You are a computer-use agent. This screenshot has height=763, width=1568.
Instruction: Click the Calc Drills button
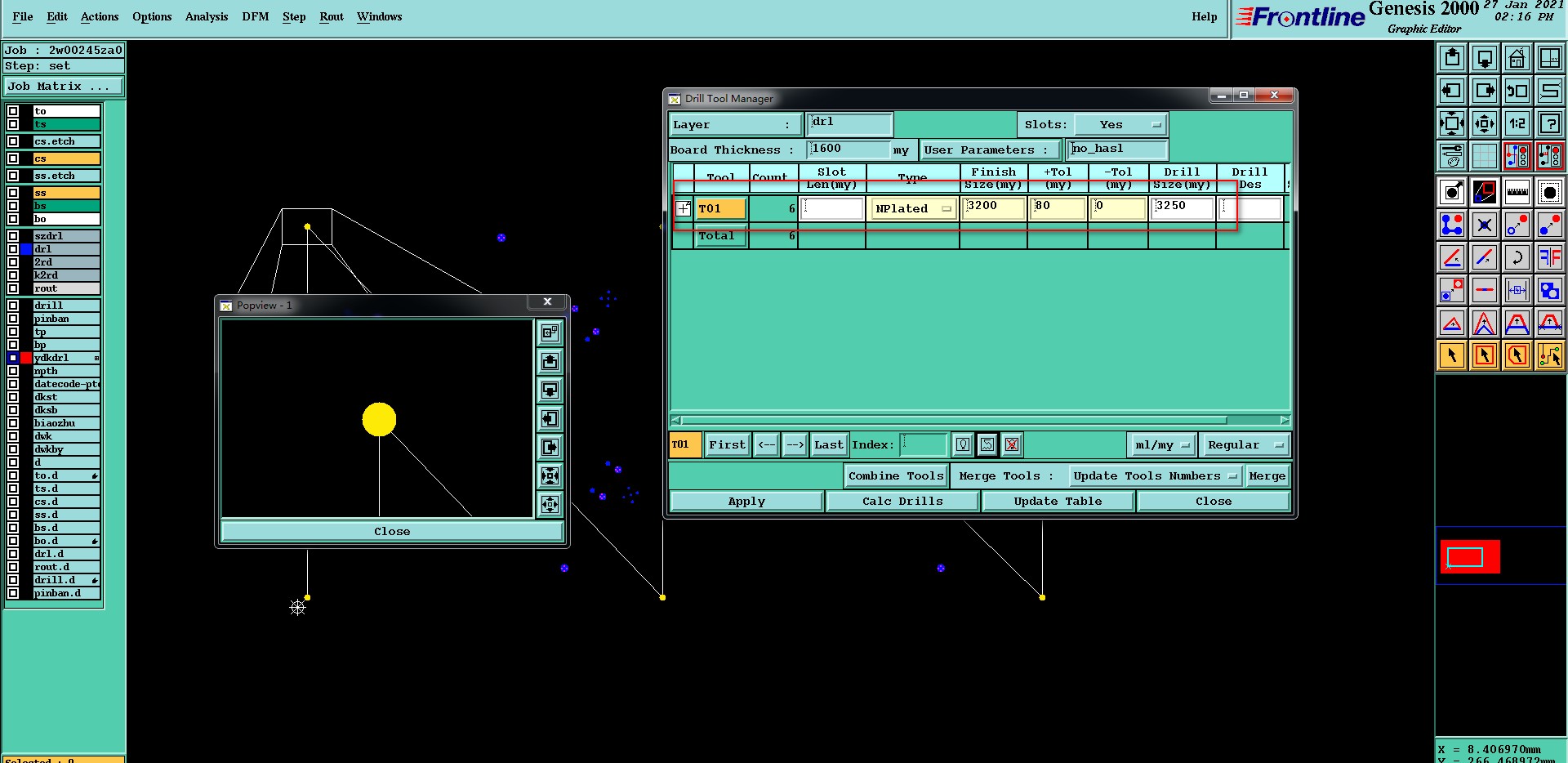tap(902, 502)
